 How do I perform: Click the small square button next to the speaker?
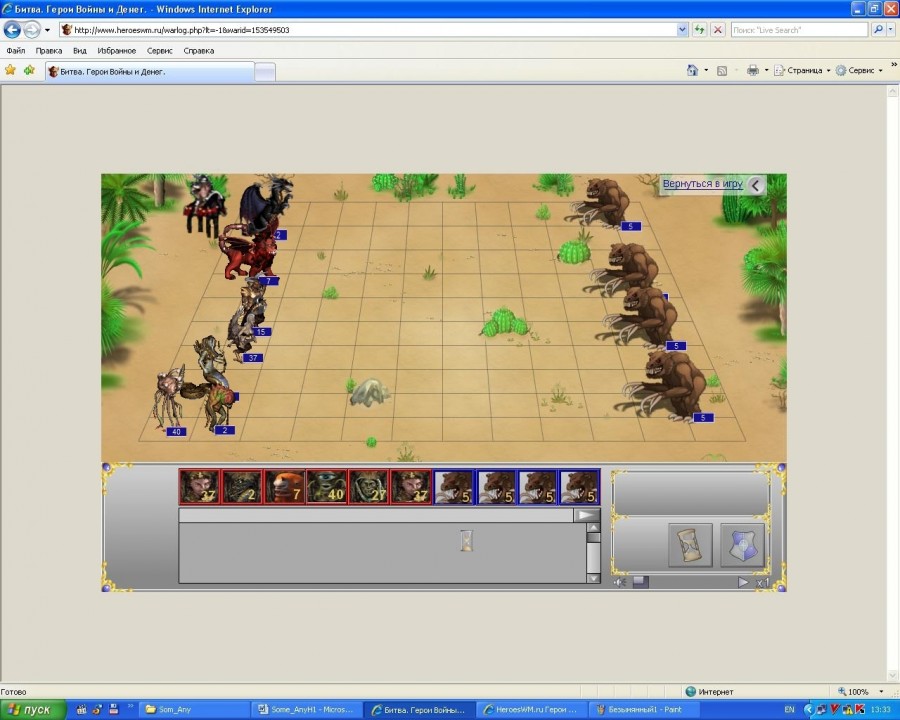click(641, 582)
